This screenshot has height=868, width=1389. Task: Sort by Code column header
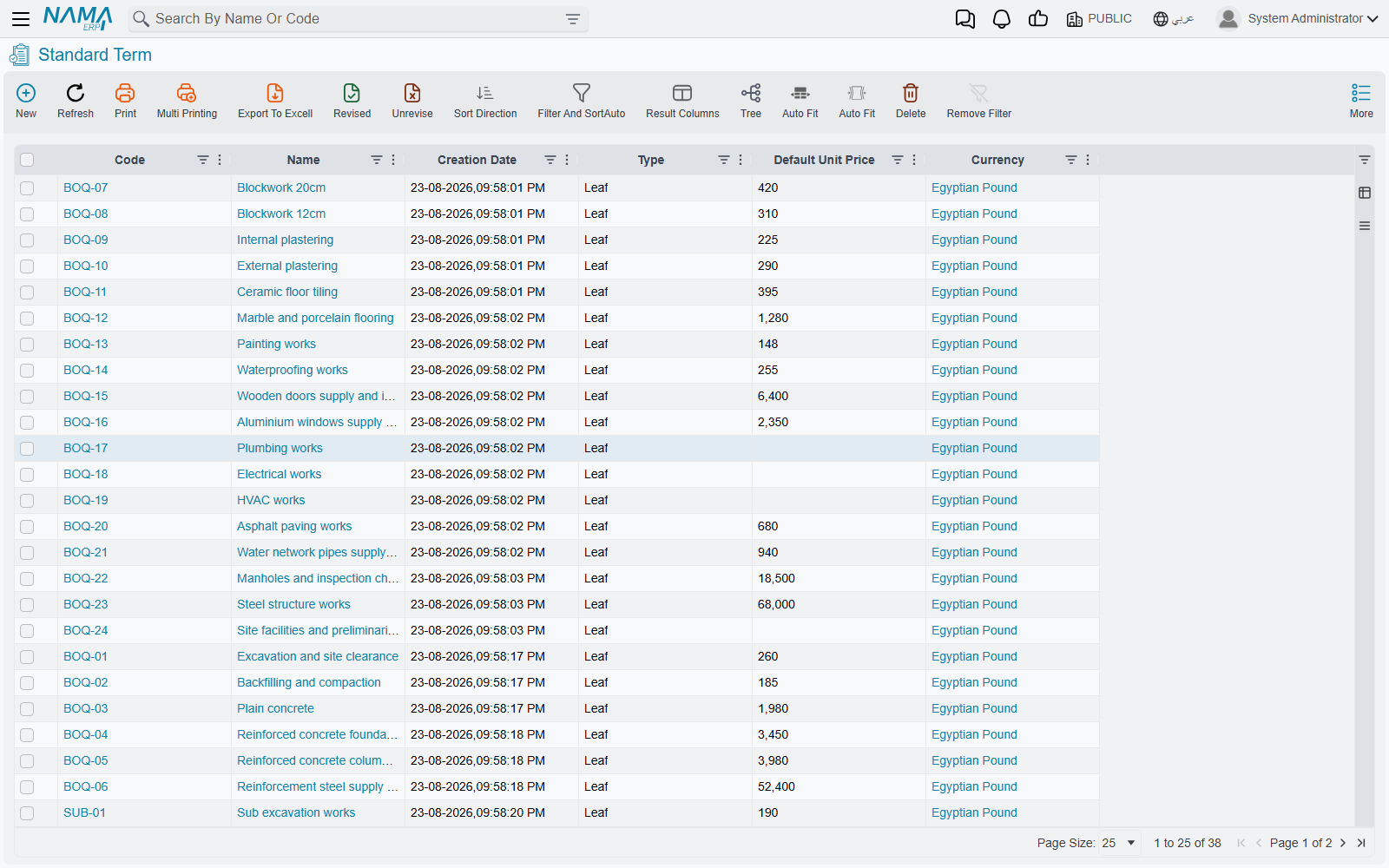pyautogui.click(x=129, y=160)
